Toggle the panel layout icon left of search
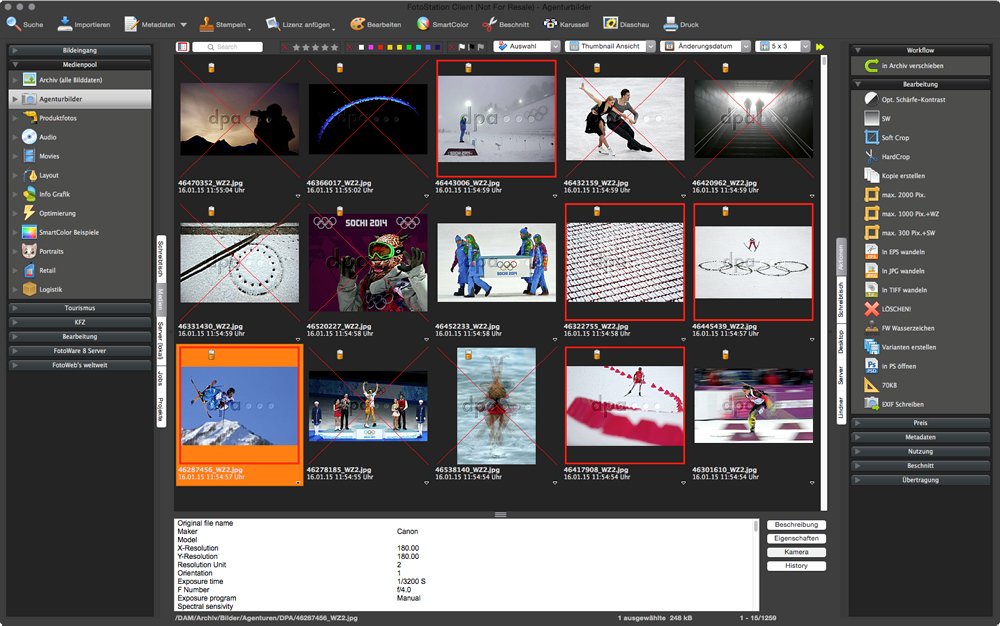The height and width of the screenshot is (626, 1000). pos(182,47)
